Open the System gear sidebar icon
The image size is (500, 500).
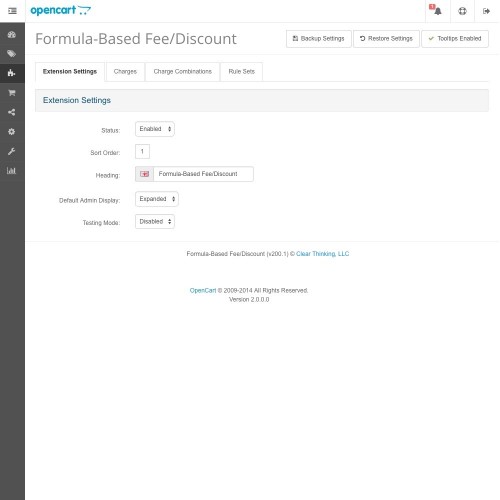pyautogui.click(x=12, y=132)
